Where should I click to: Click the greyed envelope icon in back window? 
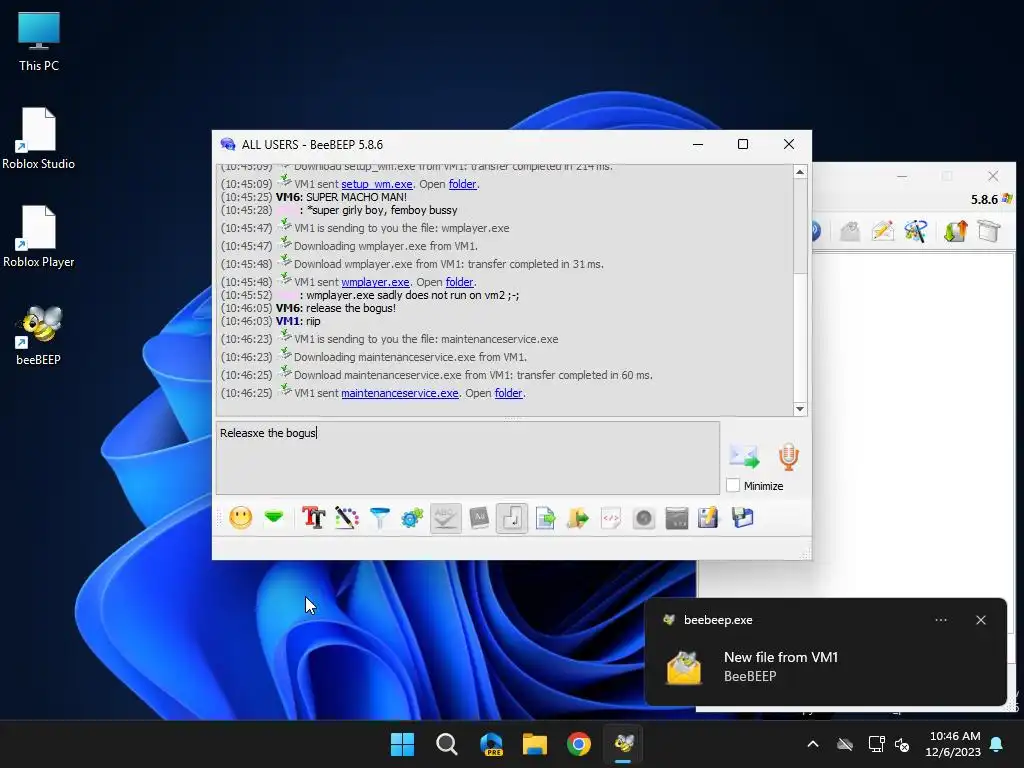point(850,231)
